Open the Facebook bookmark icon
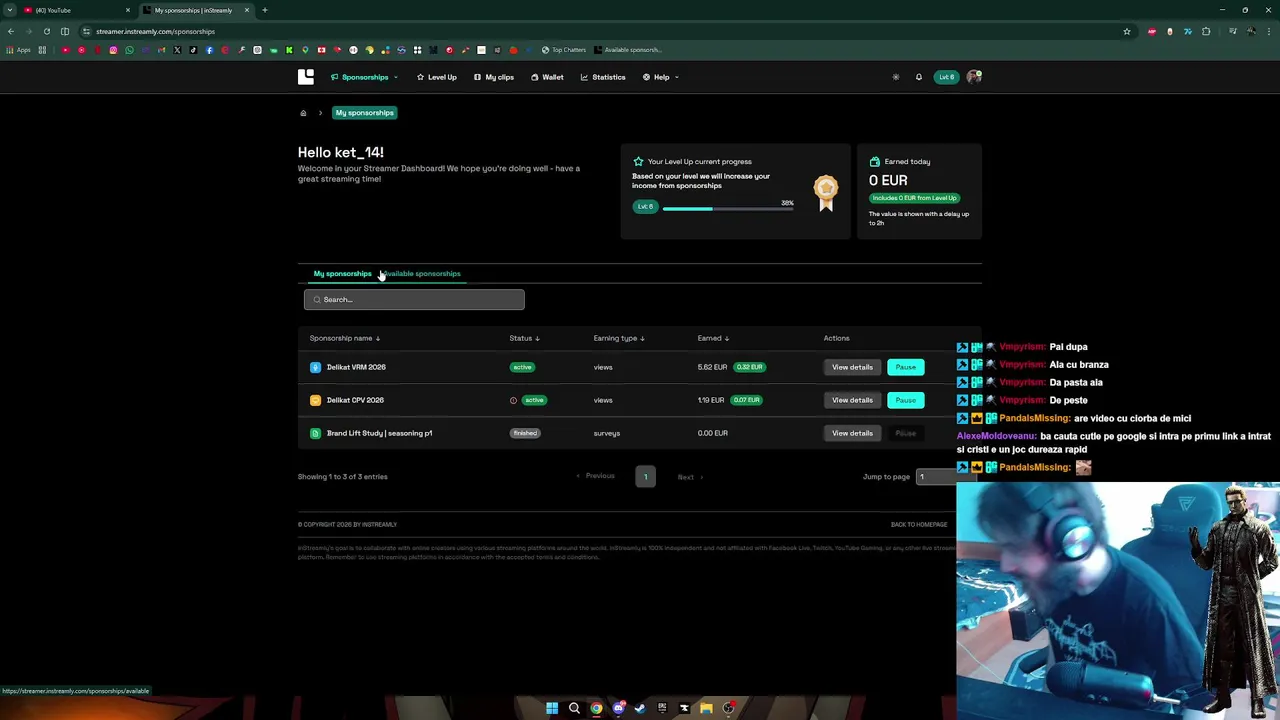The width and height of the screenshot is (1280, 720). coord(209,50)
